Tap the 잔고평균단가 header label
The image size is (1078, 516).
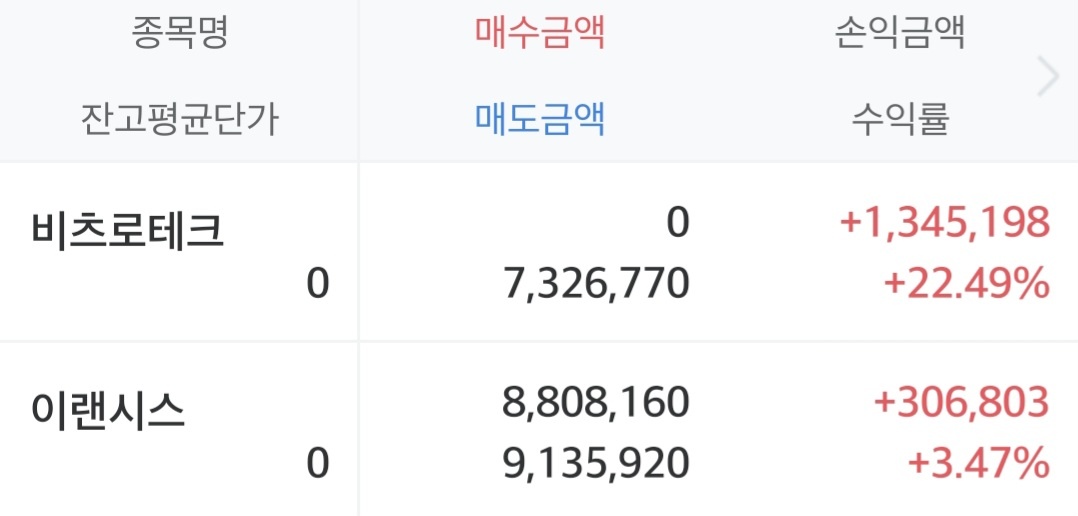pyautogui.click(x=179, y=120)
